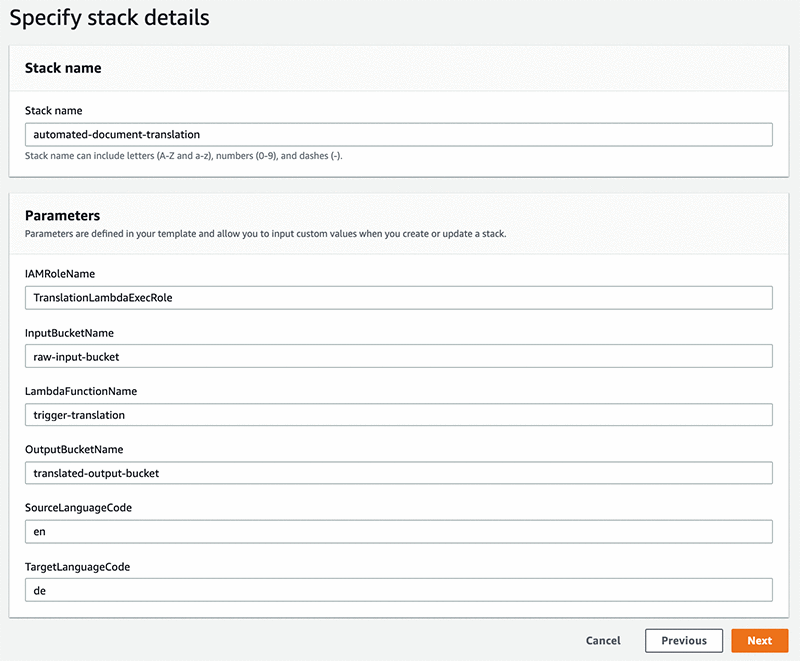Select the input containing trigger-translation
Viewport: 800px width, 661px height.
(x=398, y=415)
